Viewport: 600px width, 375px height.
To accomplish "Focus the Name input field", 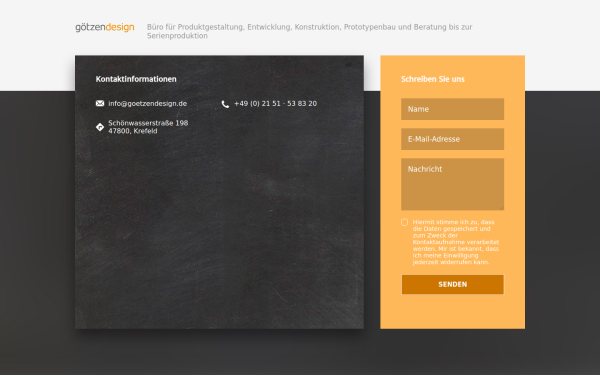I will [x=452, y=109].
